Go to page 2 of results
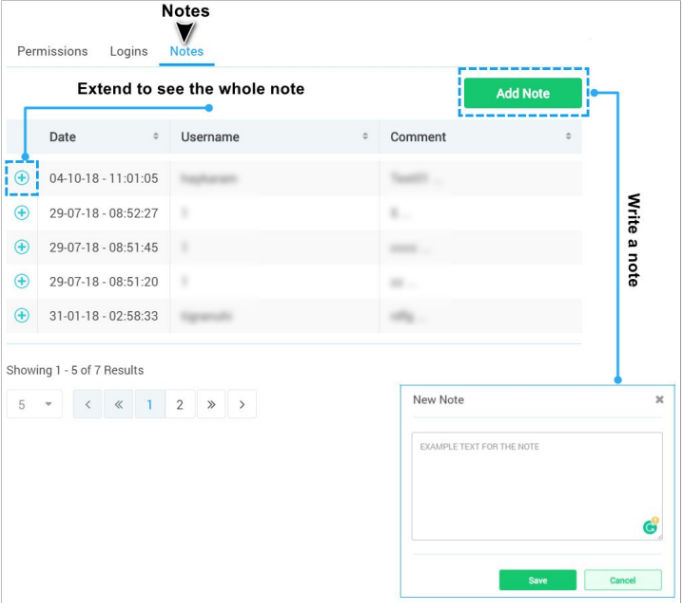 tap(180, 405)
